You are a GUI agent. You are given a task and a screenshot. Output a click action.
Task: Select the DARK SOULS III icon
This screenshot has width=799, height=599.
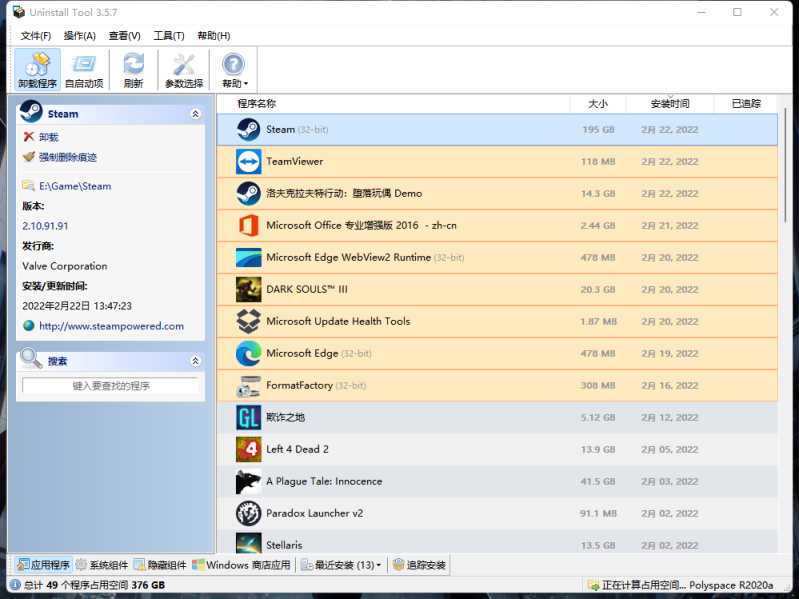(x=249, y=289)
